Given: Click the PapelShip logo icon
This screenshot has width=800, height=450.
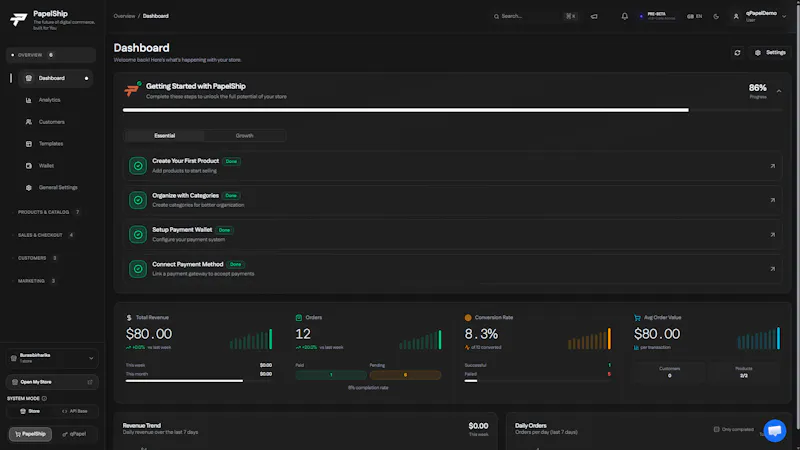Looking at the screenshot, I should pyautogui.click(x=18, y=19).
